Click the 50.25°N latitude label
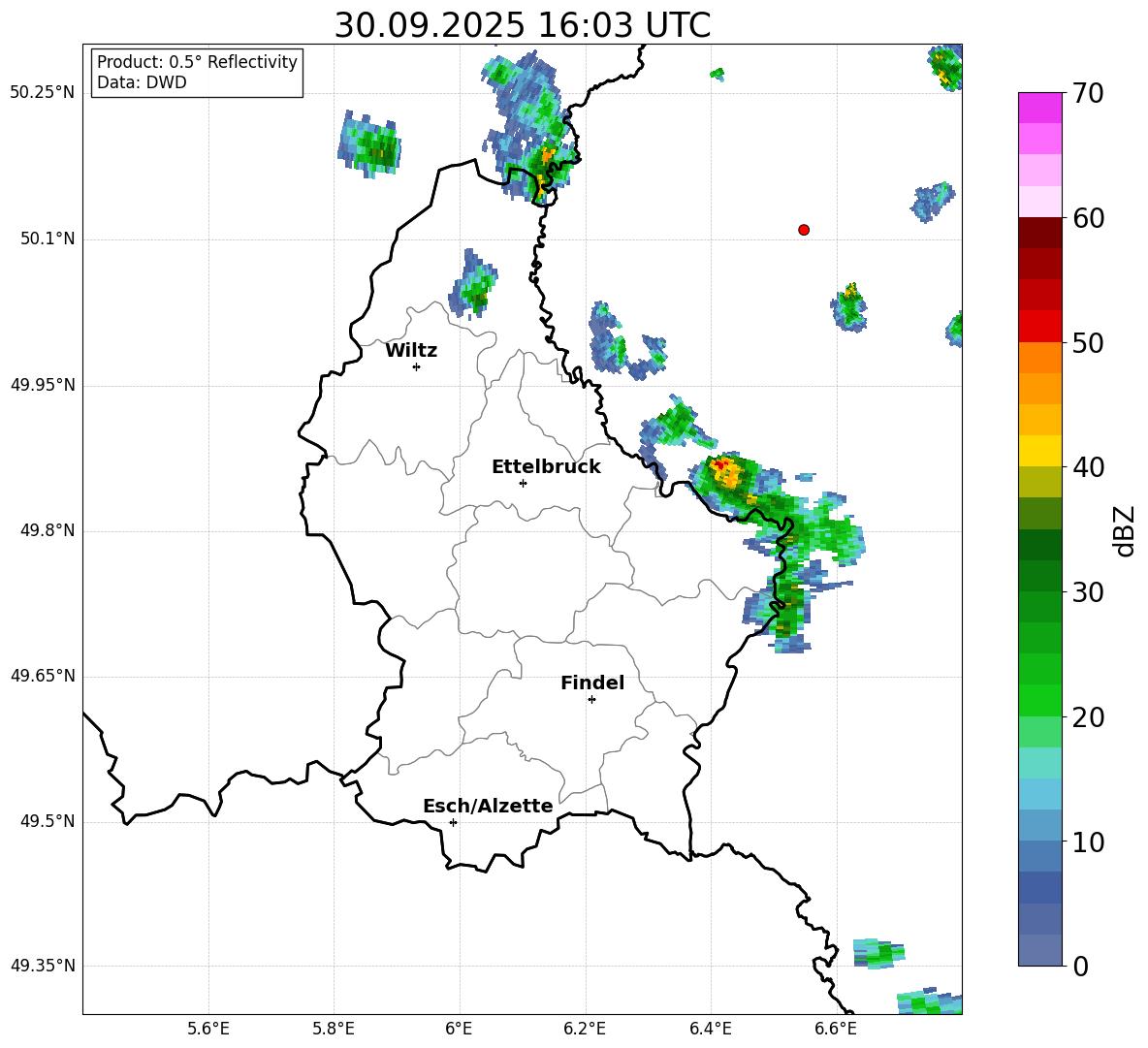The width and height of the screenshot is (1148, 1048). coord(43,93)
